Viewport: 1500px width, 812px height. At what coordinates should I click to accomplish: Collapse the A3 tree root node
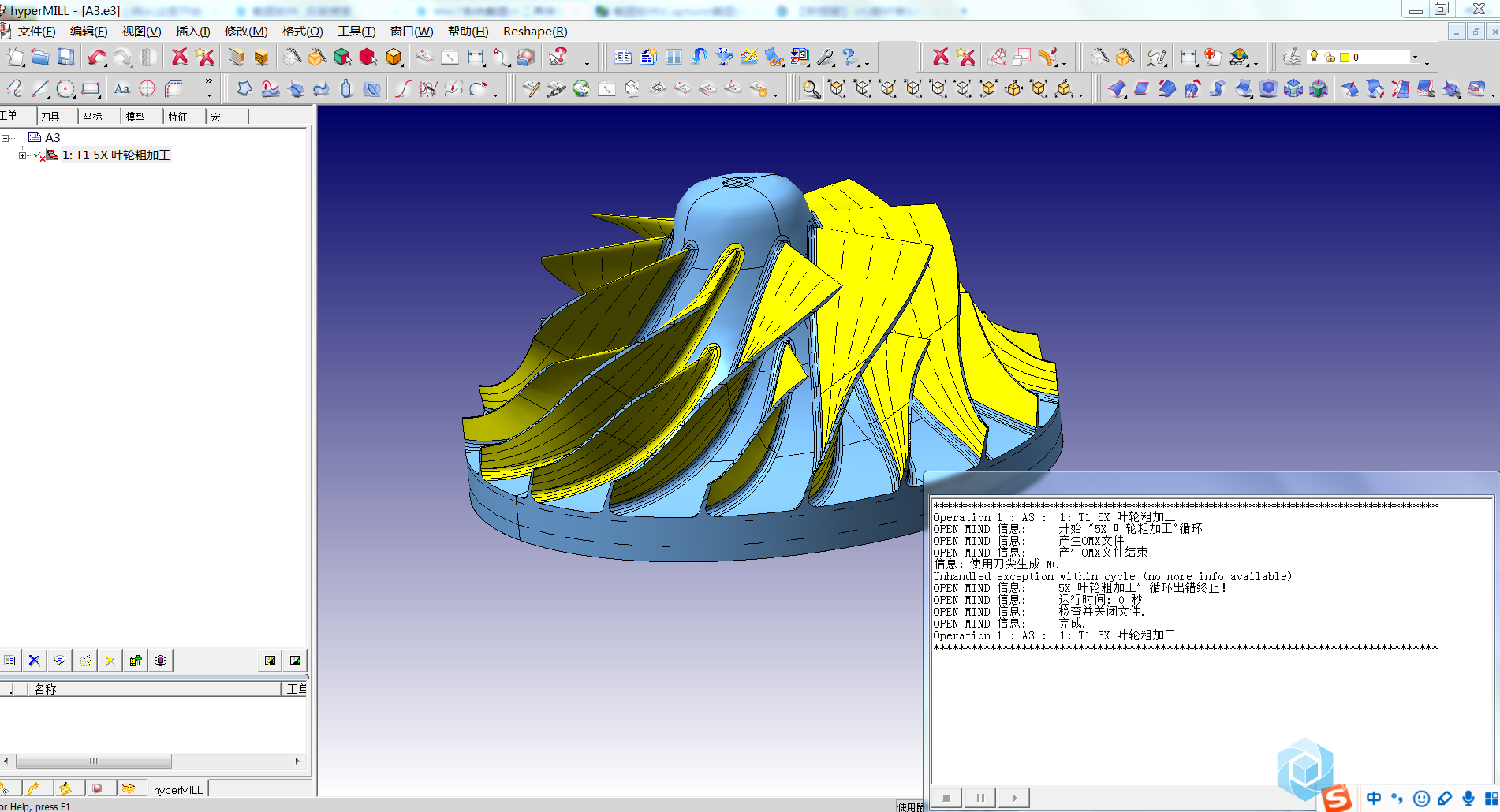tap(5, 138)
